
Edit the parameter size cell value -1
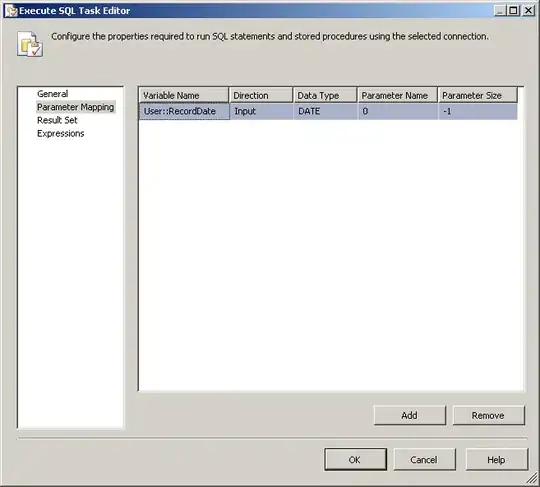478,111
